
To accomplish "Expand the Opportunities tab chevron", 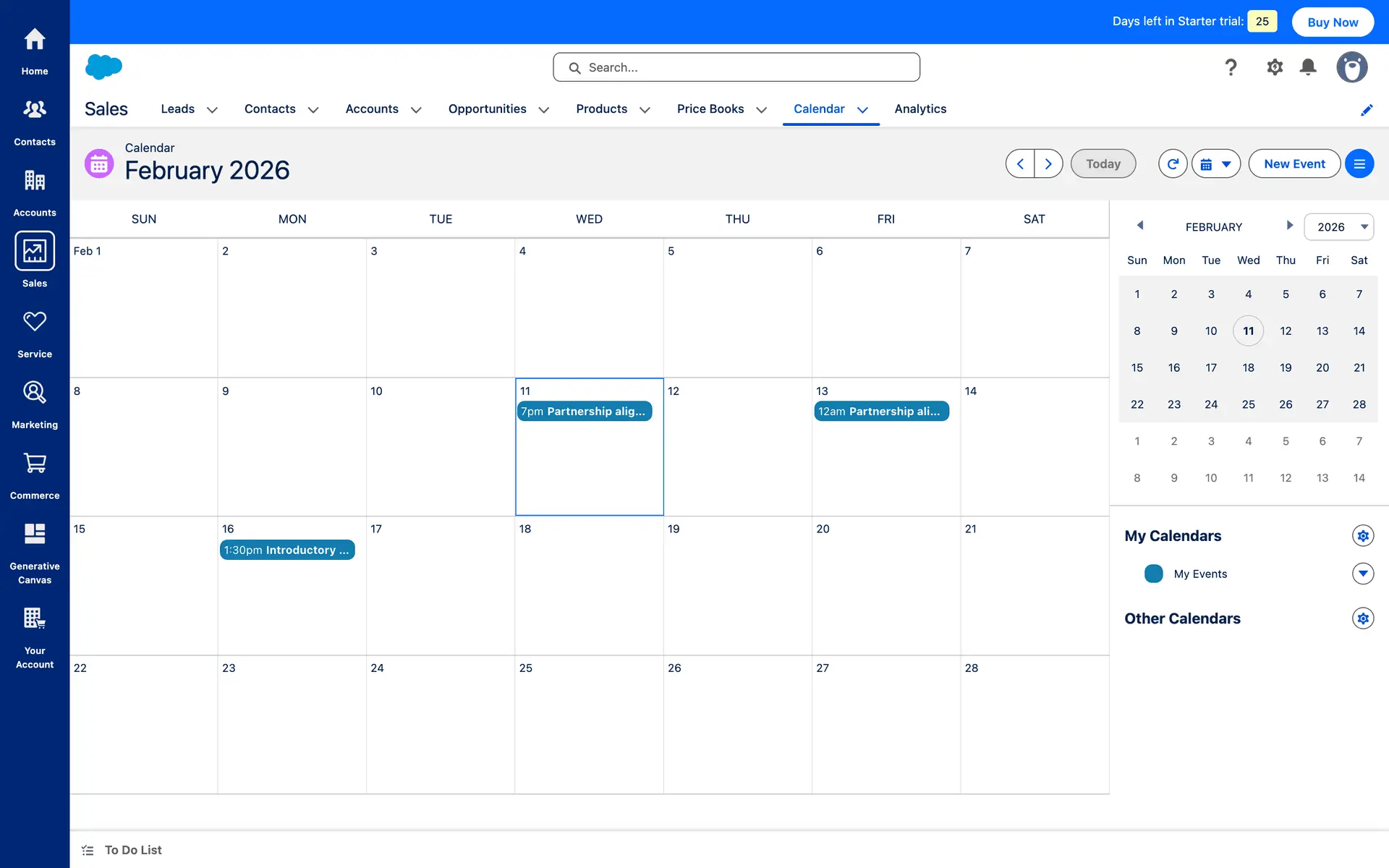I will tap(544, 110).
